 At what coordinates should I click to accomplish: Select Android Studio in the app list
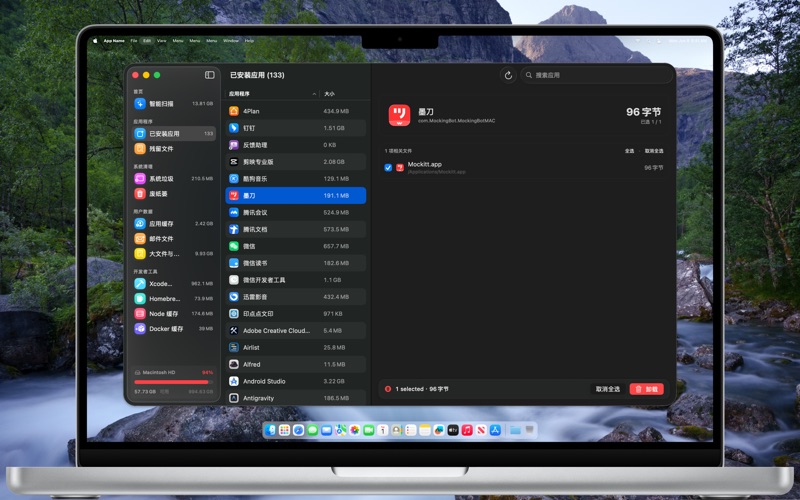296,381
